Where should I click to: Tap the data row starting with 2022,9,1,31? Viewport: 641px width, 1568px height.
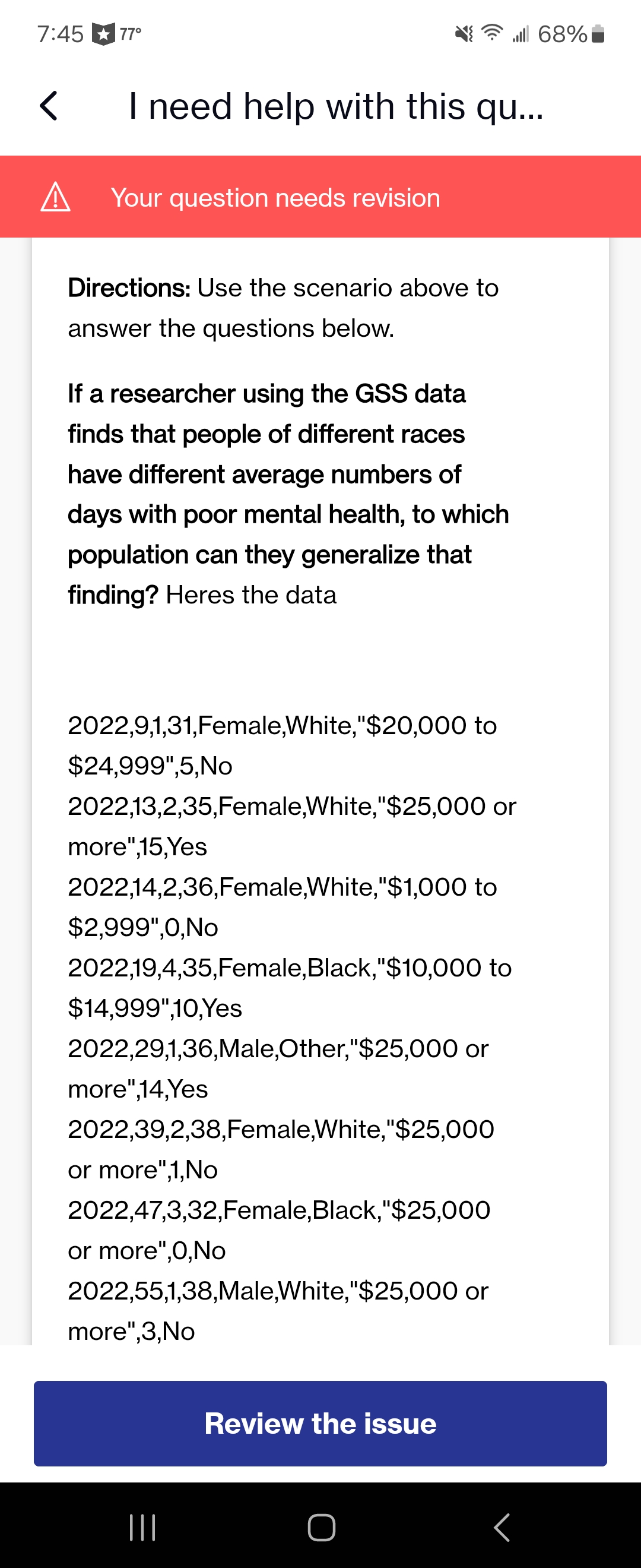click(x=282, y=745)
